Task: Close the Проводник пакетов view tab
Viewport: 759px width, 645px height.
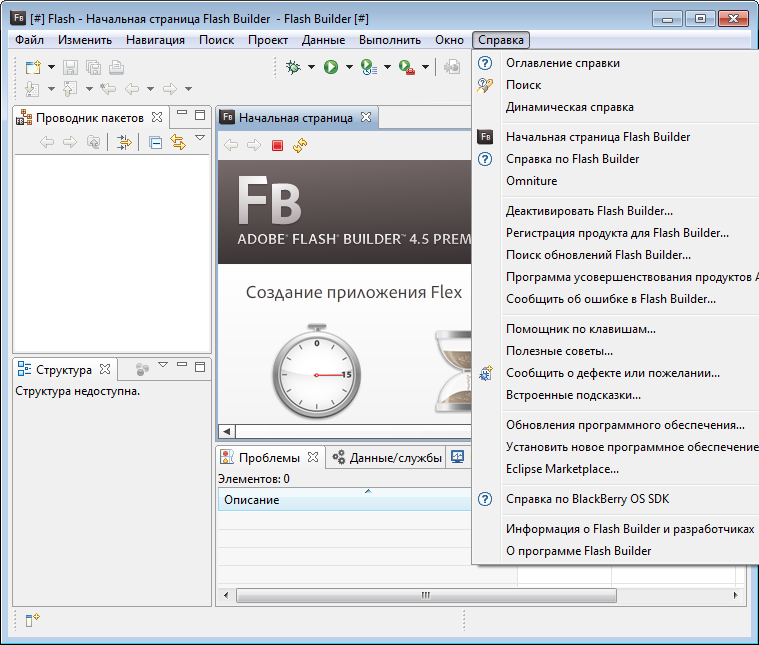Action: click(x=157, y=117)
